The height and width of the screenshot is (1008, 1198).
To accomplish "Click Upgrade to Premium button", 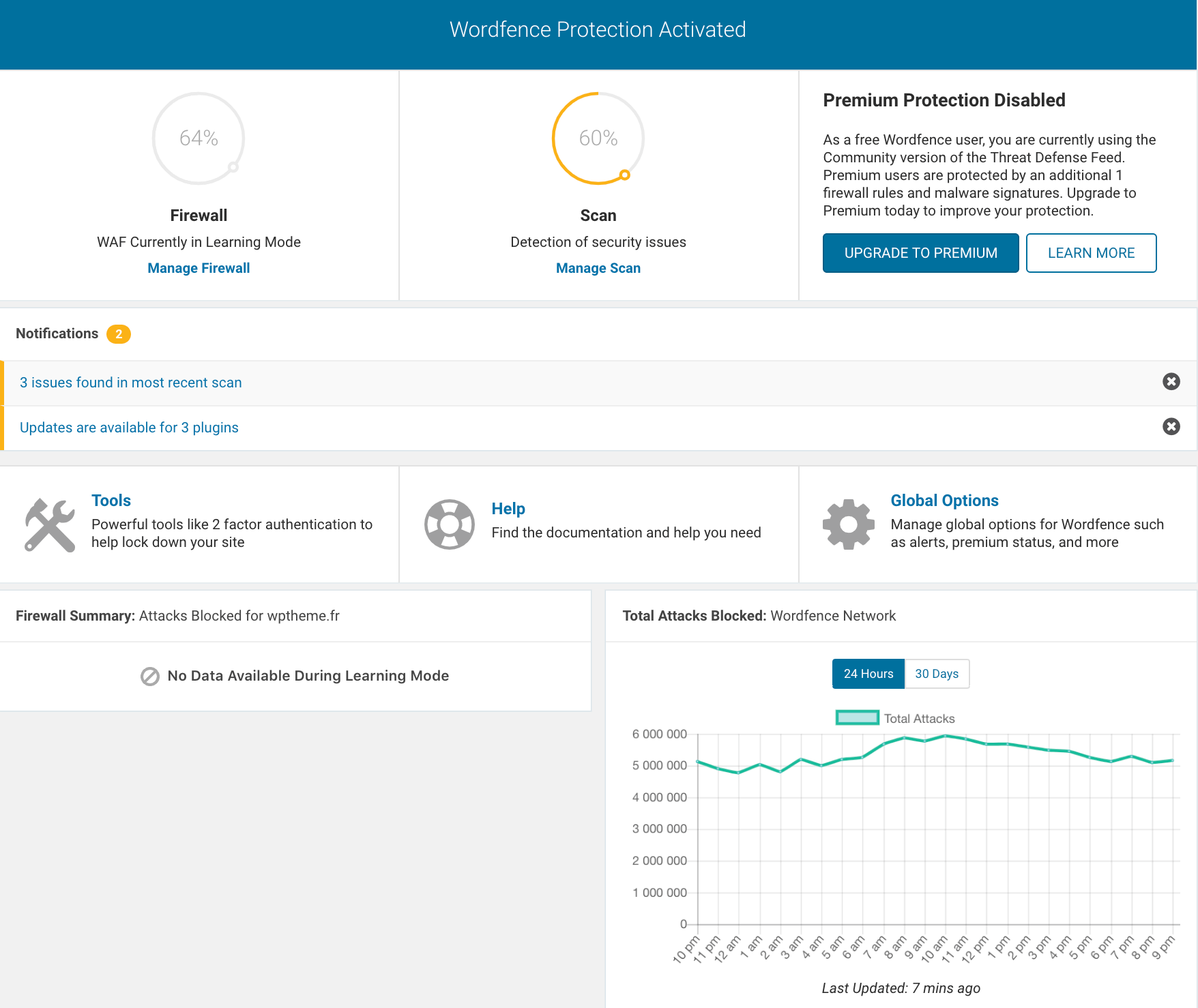I will point(920,253).
